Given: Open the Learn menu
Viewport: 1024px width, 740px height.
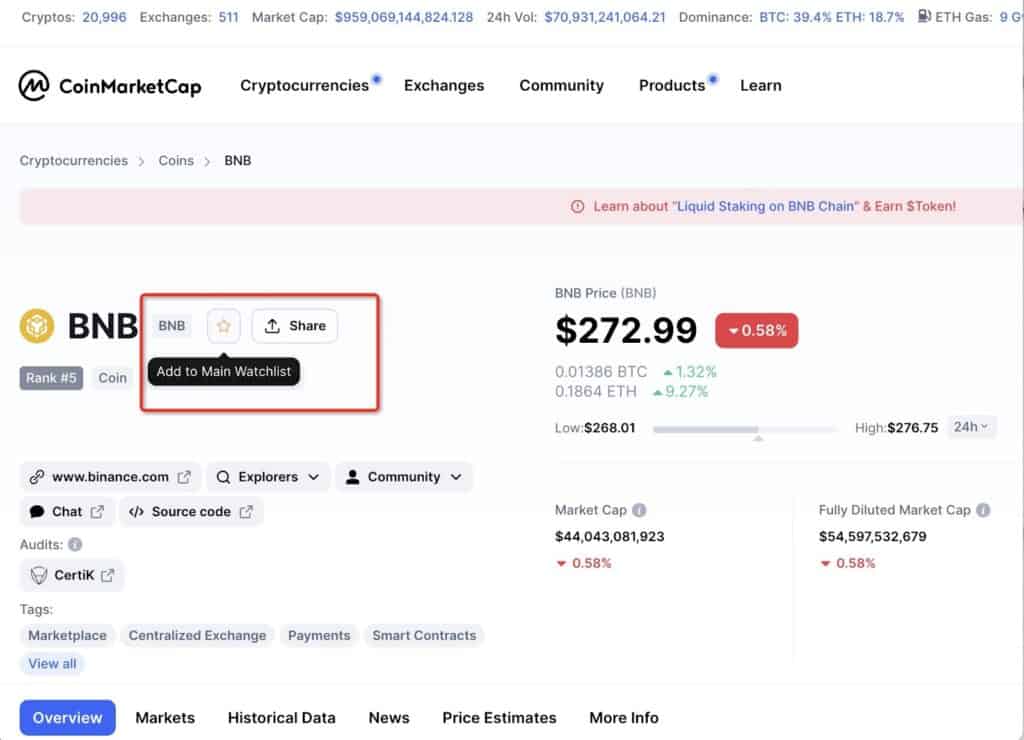Looking at the screenshot, I should coord(761,86).
